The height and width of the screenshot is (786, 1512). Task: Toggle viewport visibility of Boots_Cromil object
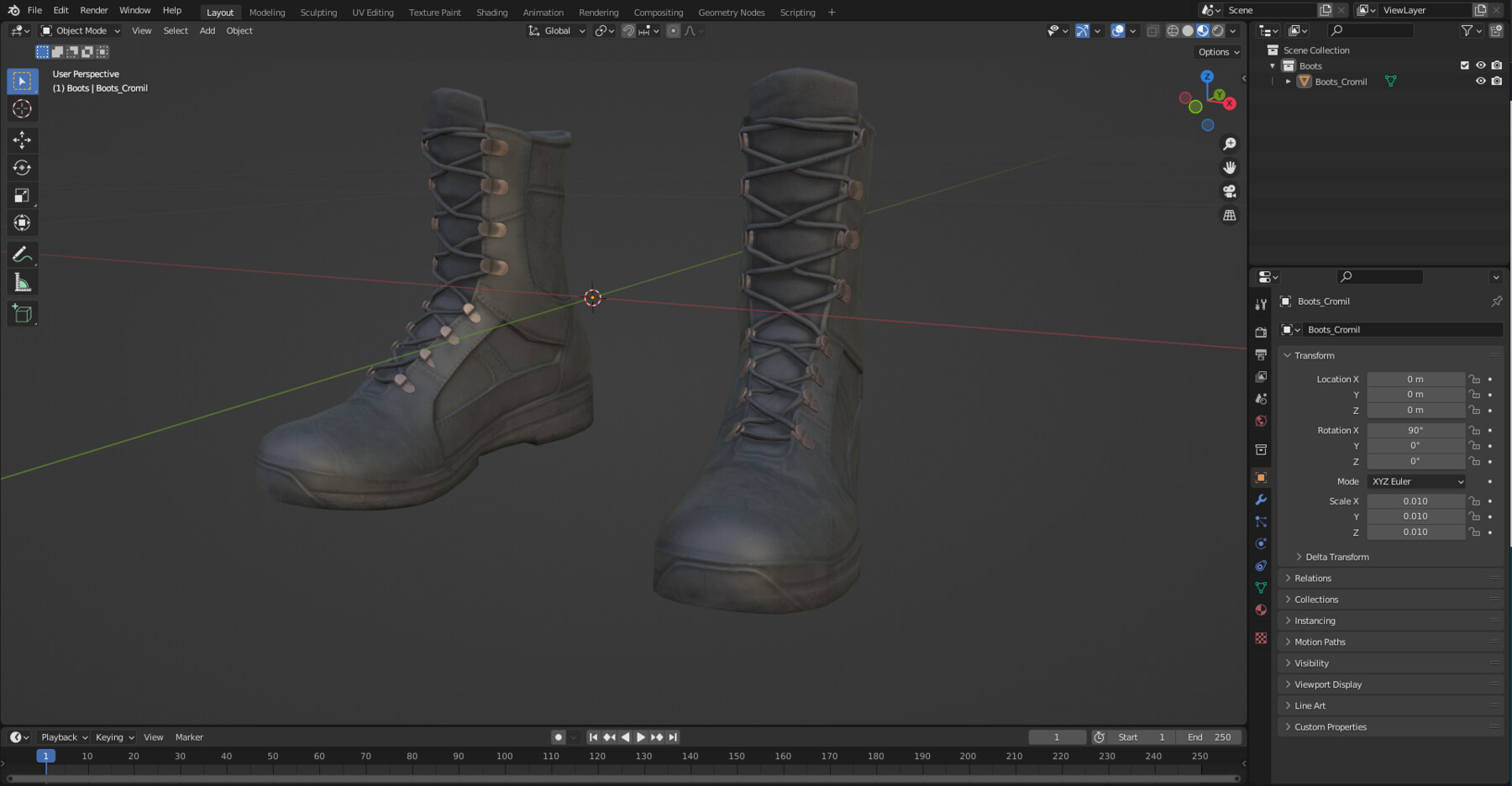(1481, 81)
